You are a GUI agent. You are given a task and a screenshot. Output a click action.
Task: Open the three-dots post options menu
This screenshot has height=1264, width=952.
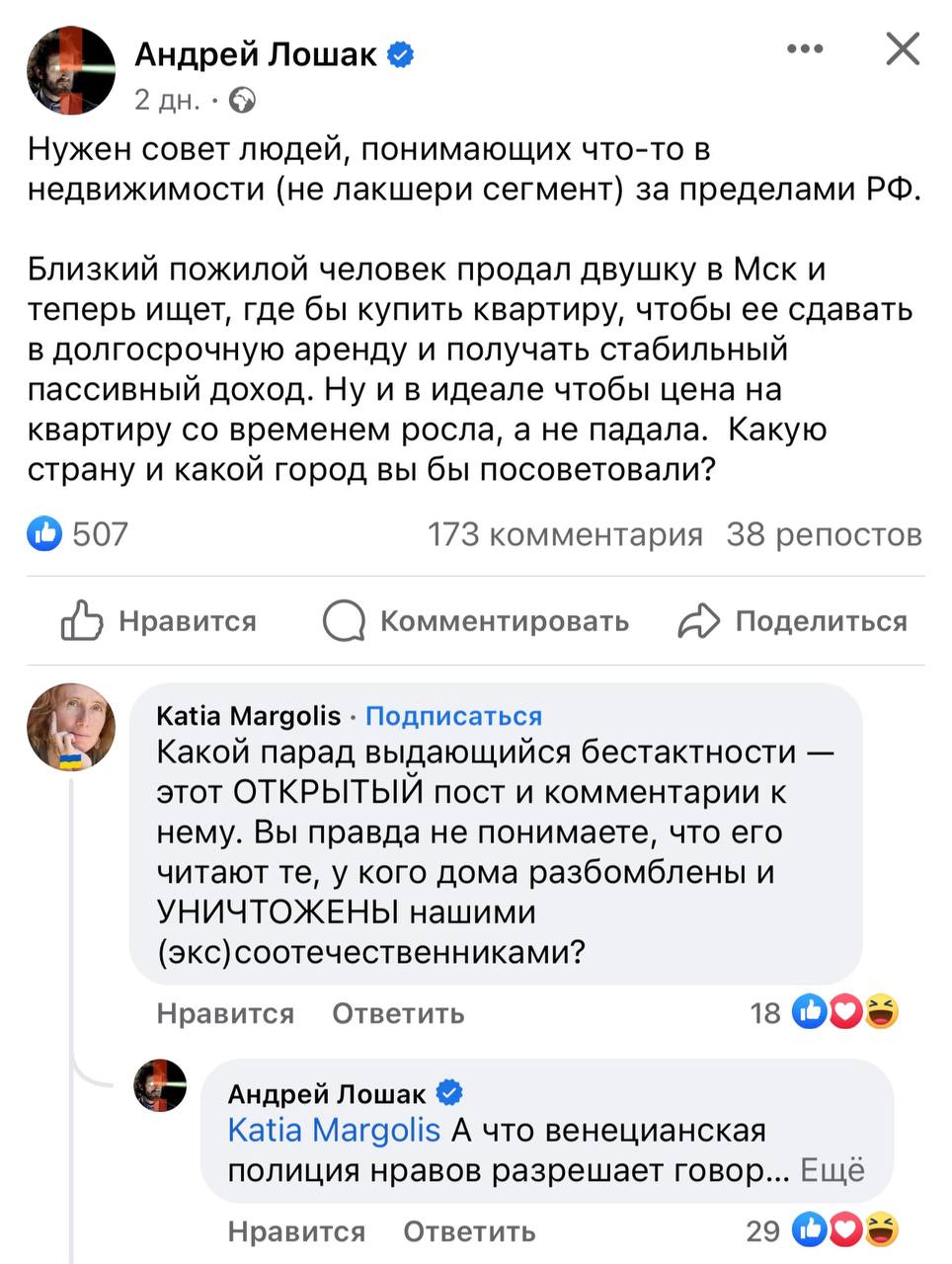[805, 48]
